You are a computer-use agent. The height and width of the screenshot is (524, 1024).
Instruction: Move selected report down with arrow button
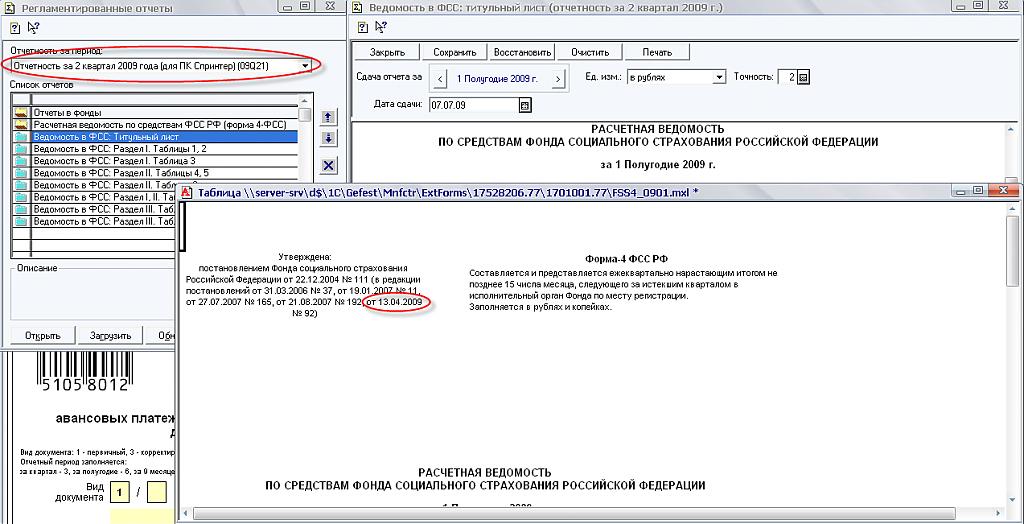(329, 137)
